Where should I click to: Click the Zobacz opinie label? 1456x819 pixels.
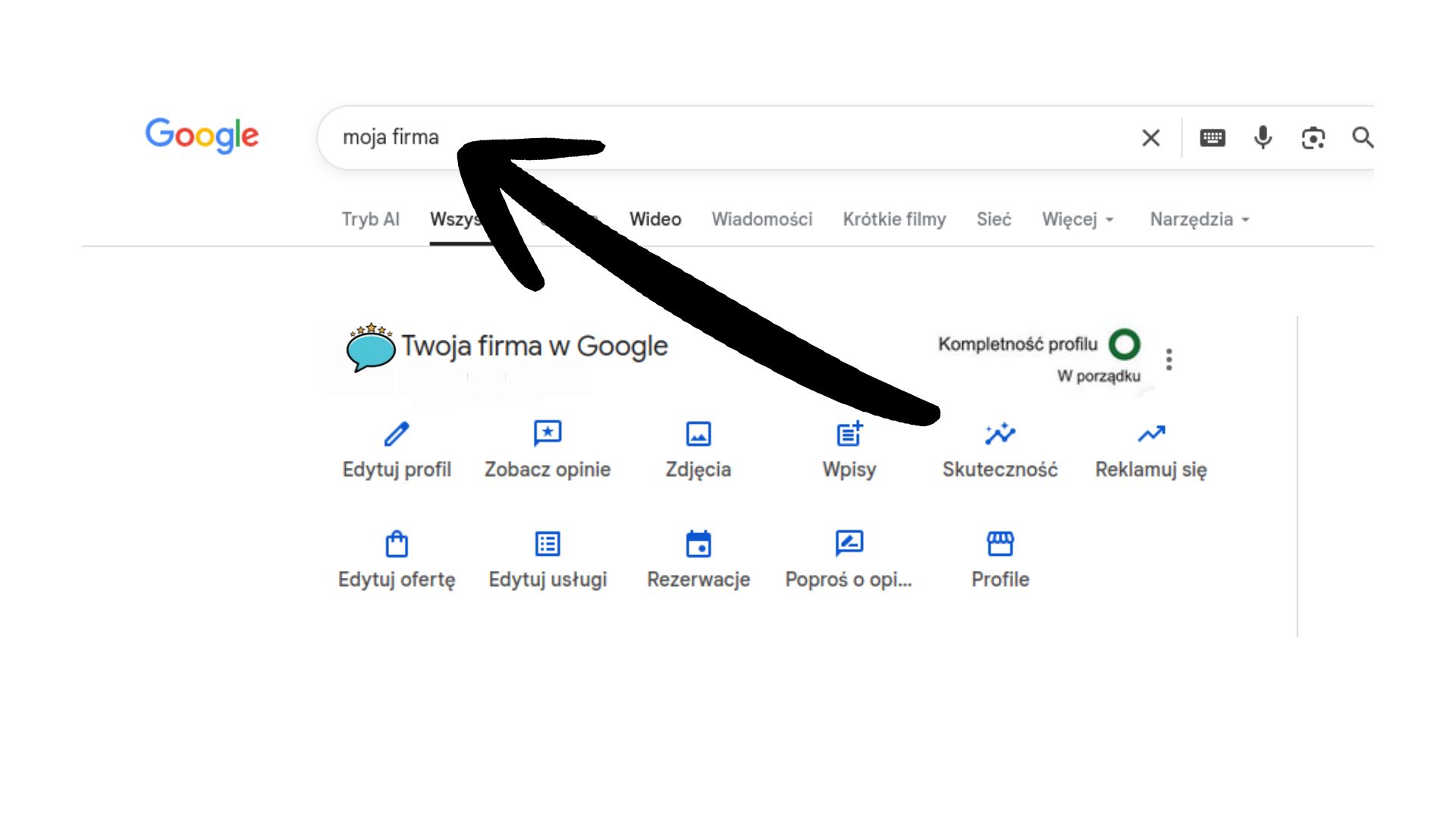(x=548, y=469)
